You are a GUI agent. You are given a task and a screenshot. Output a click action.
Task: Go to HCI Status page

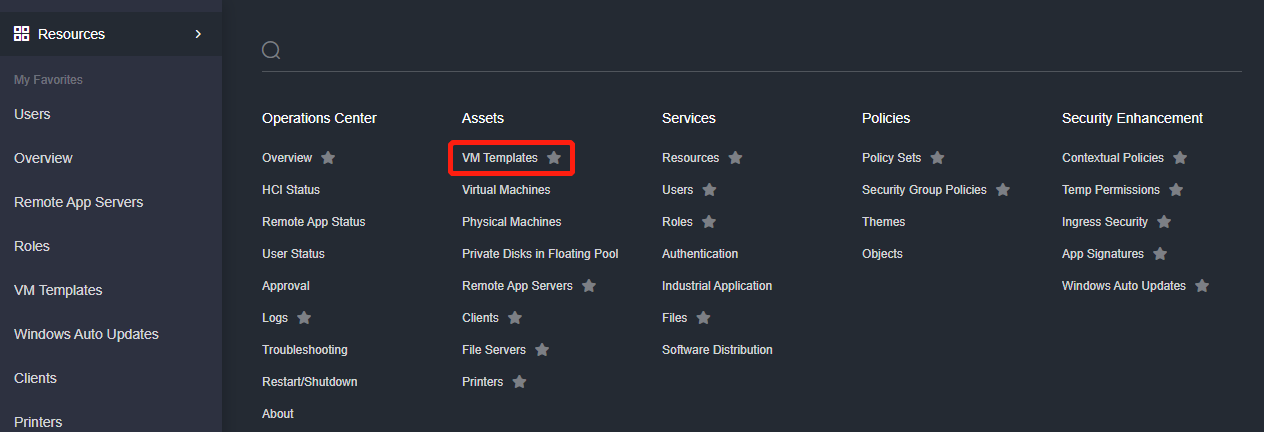291,190
